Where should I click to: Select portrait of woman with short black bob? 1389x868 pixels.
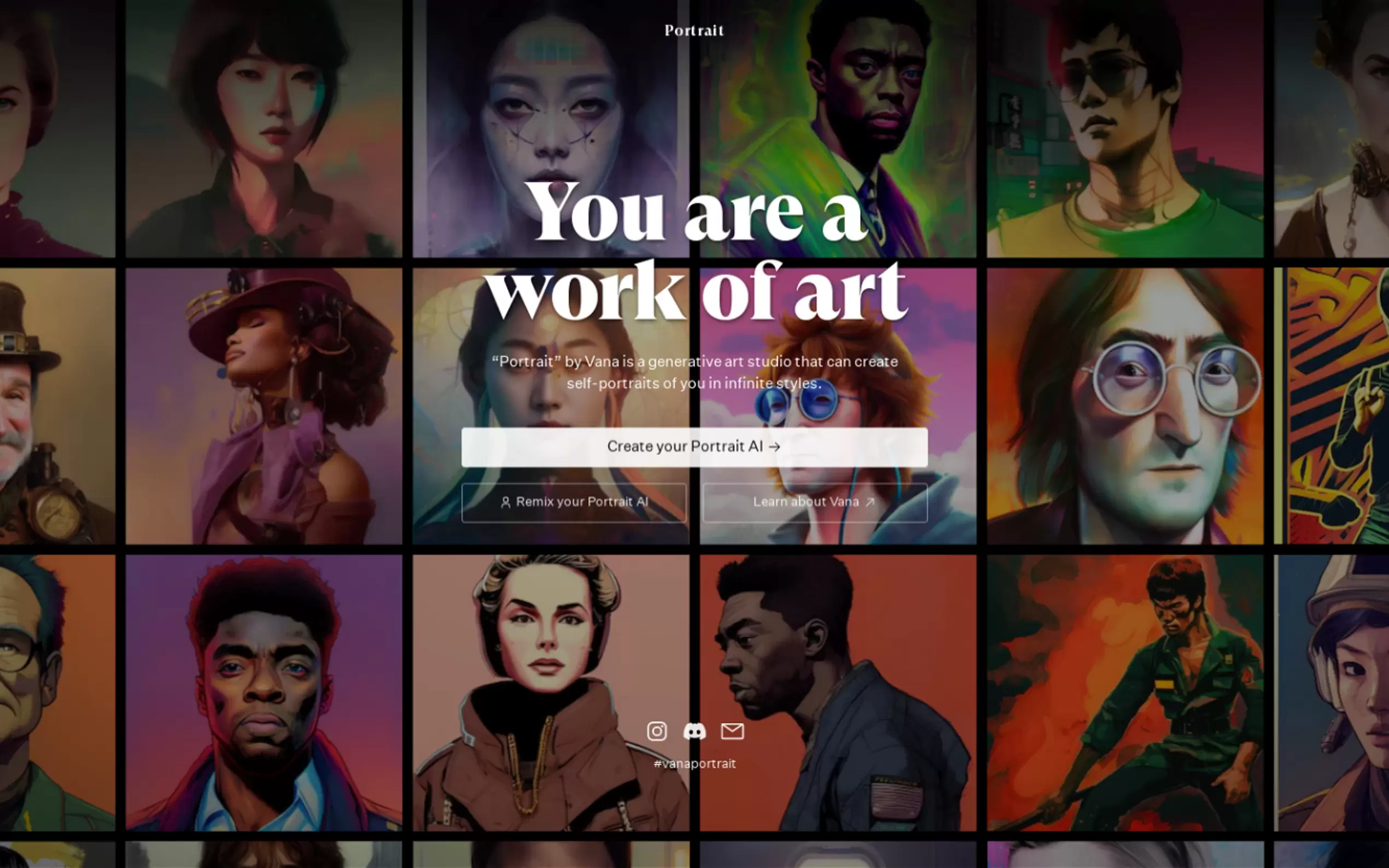pos(264,128)
